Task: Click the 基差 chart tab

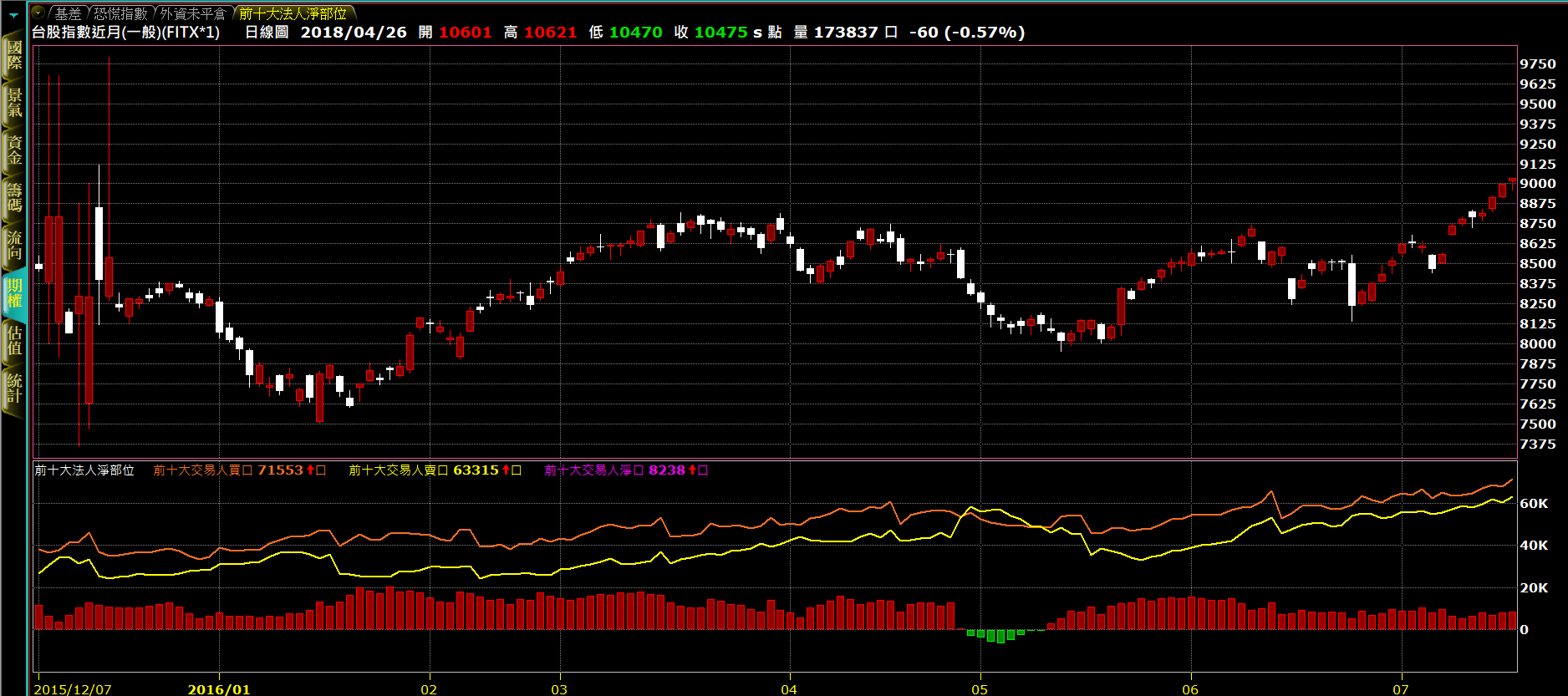Action: [x=68, y=13]
